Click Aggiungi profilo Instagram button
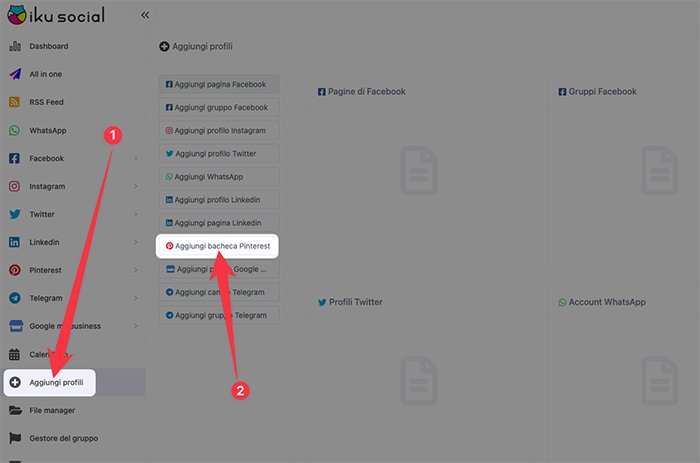Screen dimensions: 700x463 coord(219,131)
